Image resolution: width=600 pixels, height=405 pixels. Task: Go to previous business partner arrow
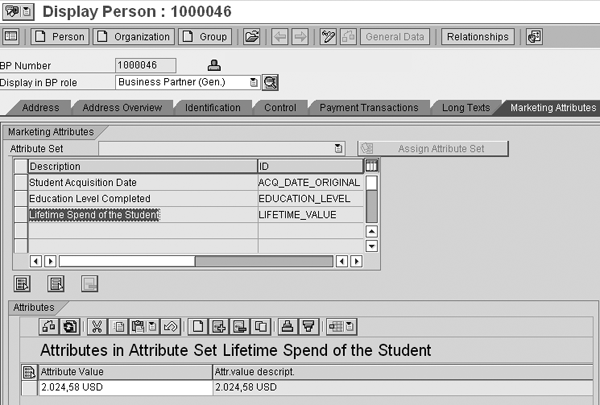[280, 37]
